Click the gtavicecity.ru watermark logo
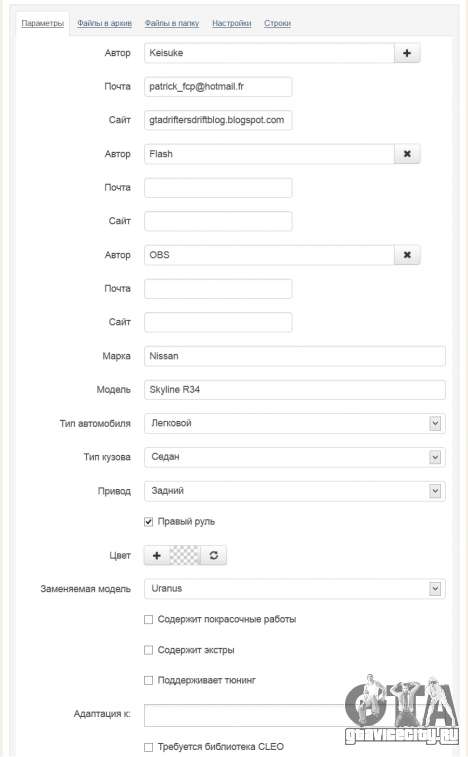The image size is (468, 757). [x=401, y=709]
